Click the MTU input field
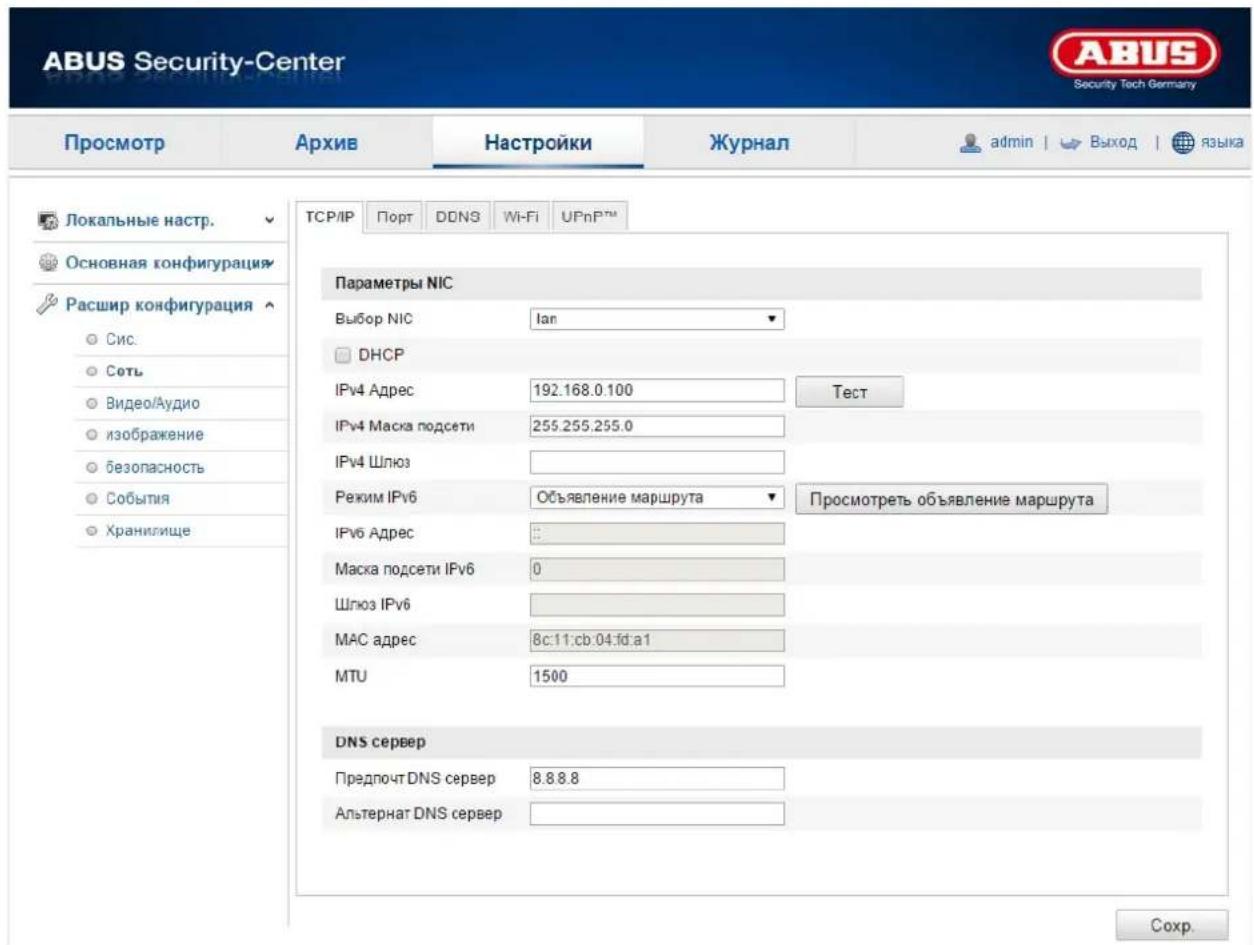 656,676
